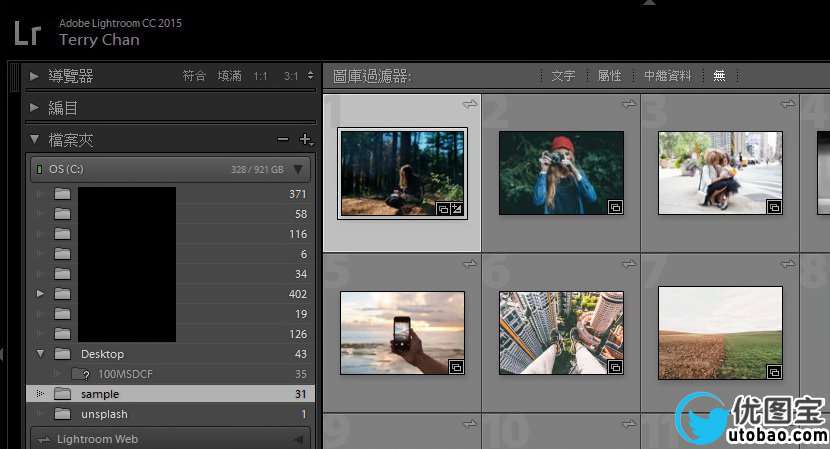Viewport: 830px width, 449px height.
Task: Select the 中繼資料 metadata filter tab
Action: point(667,76)
